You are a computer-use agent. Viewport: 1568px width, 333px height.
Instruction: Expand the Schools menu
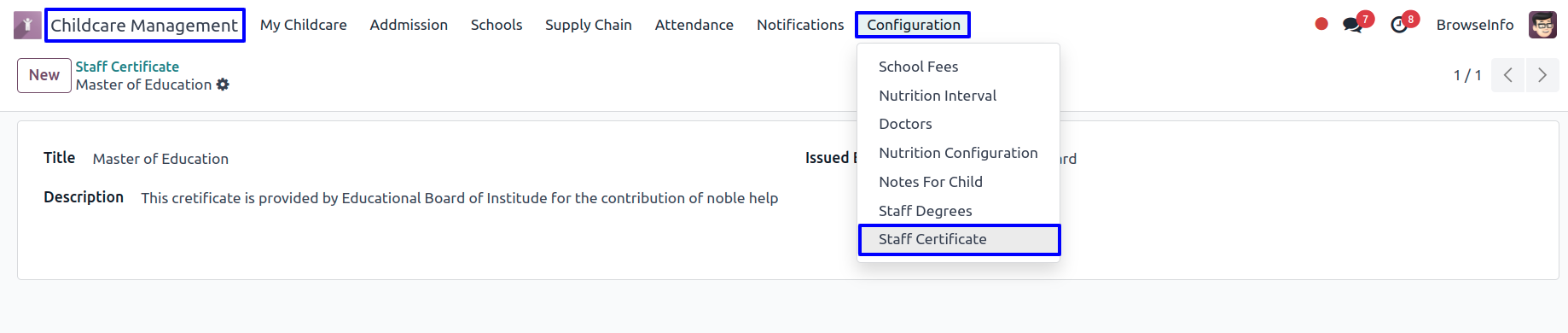point(497,25)
